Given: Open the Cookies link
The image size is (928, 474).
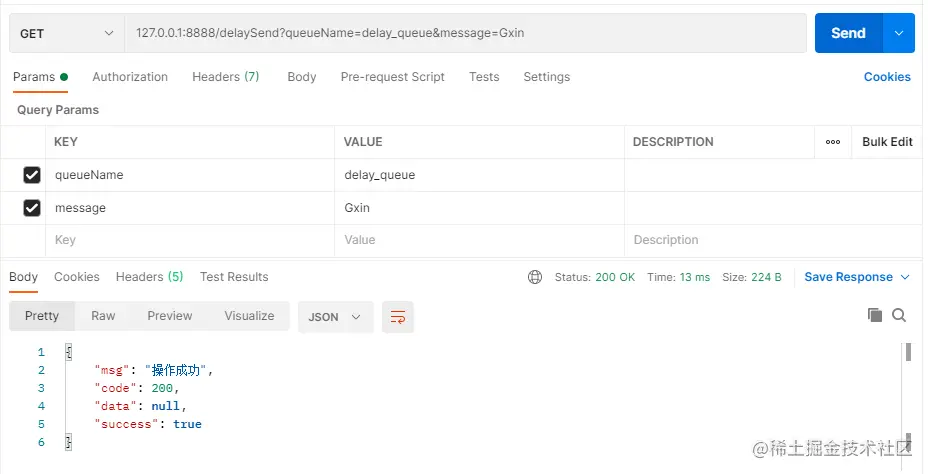Looking at the screenshot, I should [x=887, y=77].
